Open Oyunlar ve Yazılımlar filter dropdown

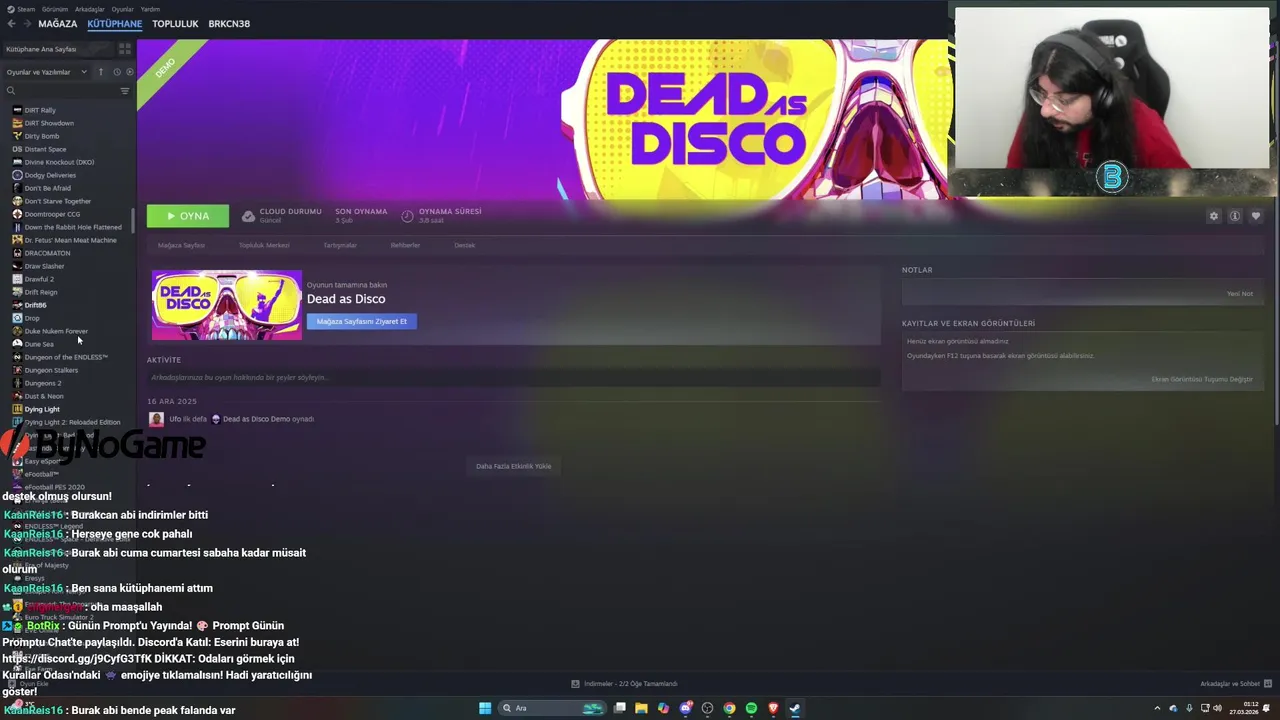coord(46,72)
